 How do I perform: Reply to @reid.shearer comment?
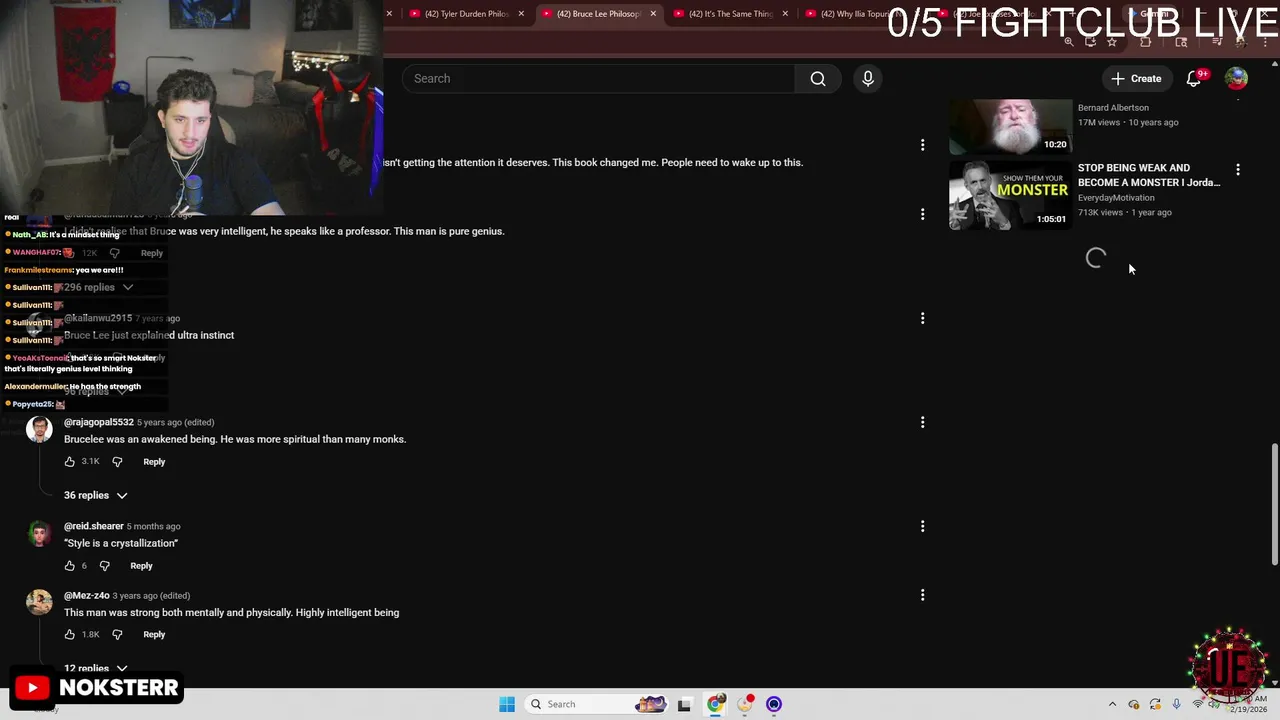pos(141,566)
